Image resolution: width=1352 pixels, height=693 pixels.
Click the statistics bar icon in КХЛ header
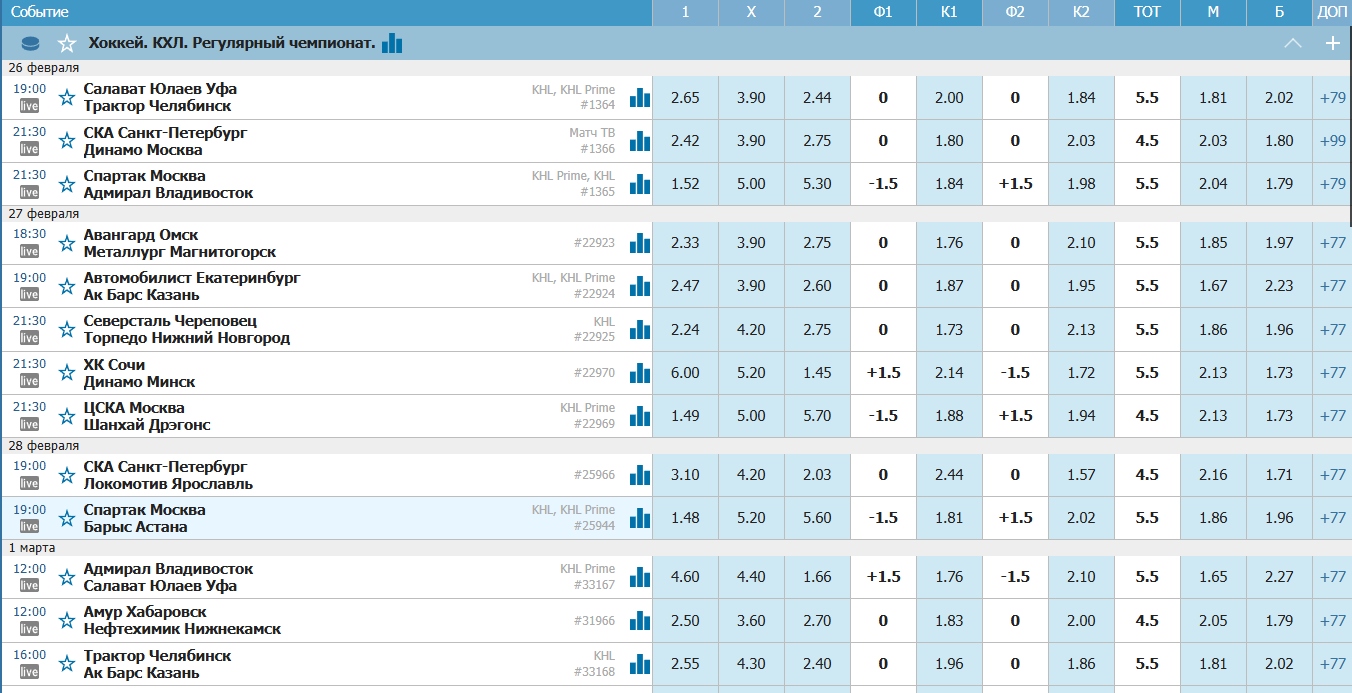[x=392, y=43]
